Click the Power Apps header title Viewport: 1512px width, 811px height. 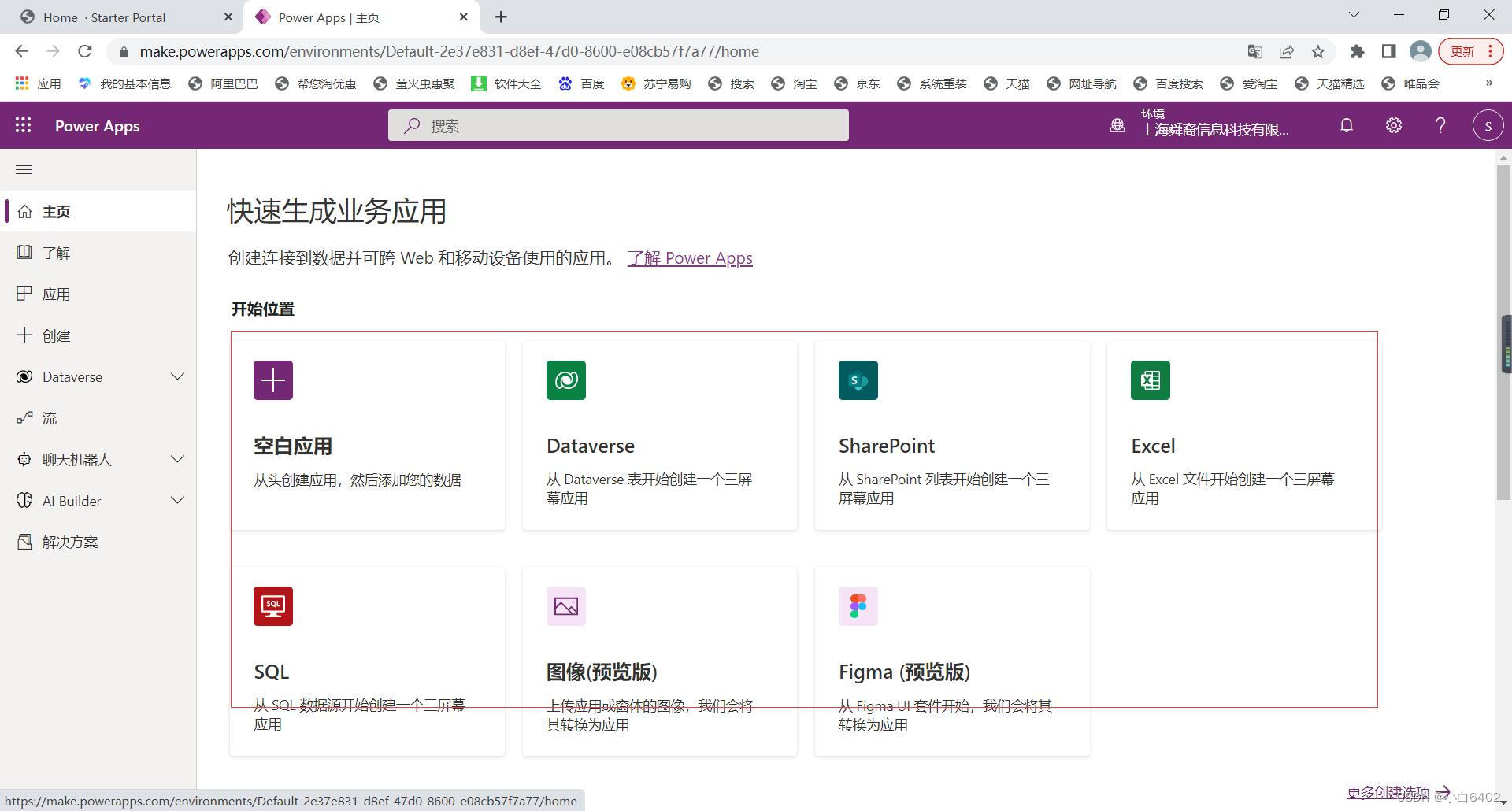(98, 126)
